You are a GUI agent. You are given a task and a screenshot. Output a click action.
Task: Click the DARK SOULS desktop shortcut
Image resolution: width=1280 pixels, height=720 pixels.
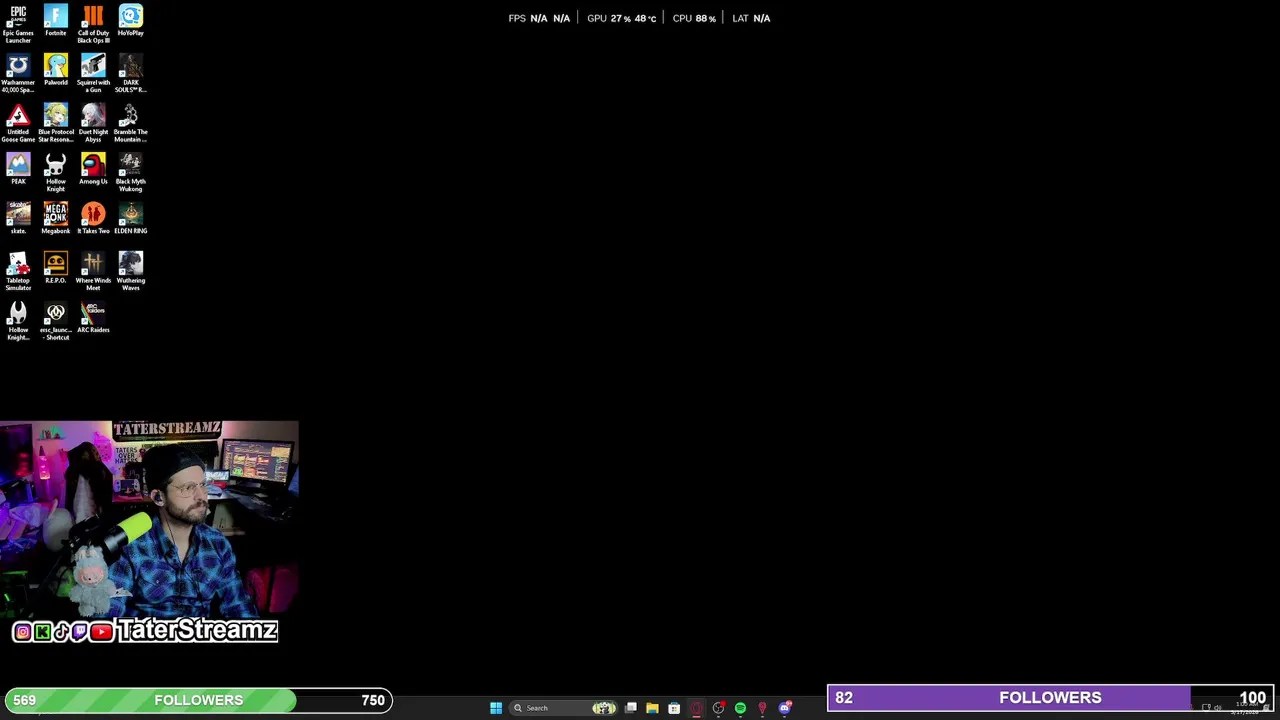(131, 74)
